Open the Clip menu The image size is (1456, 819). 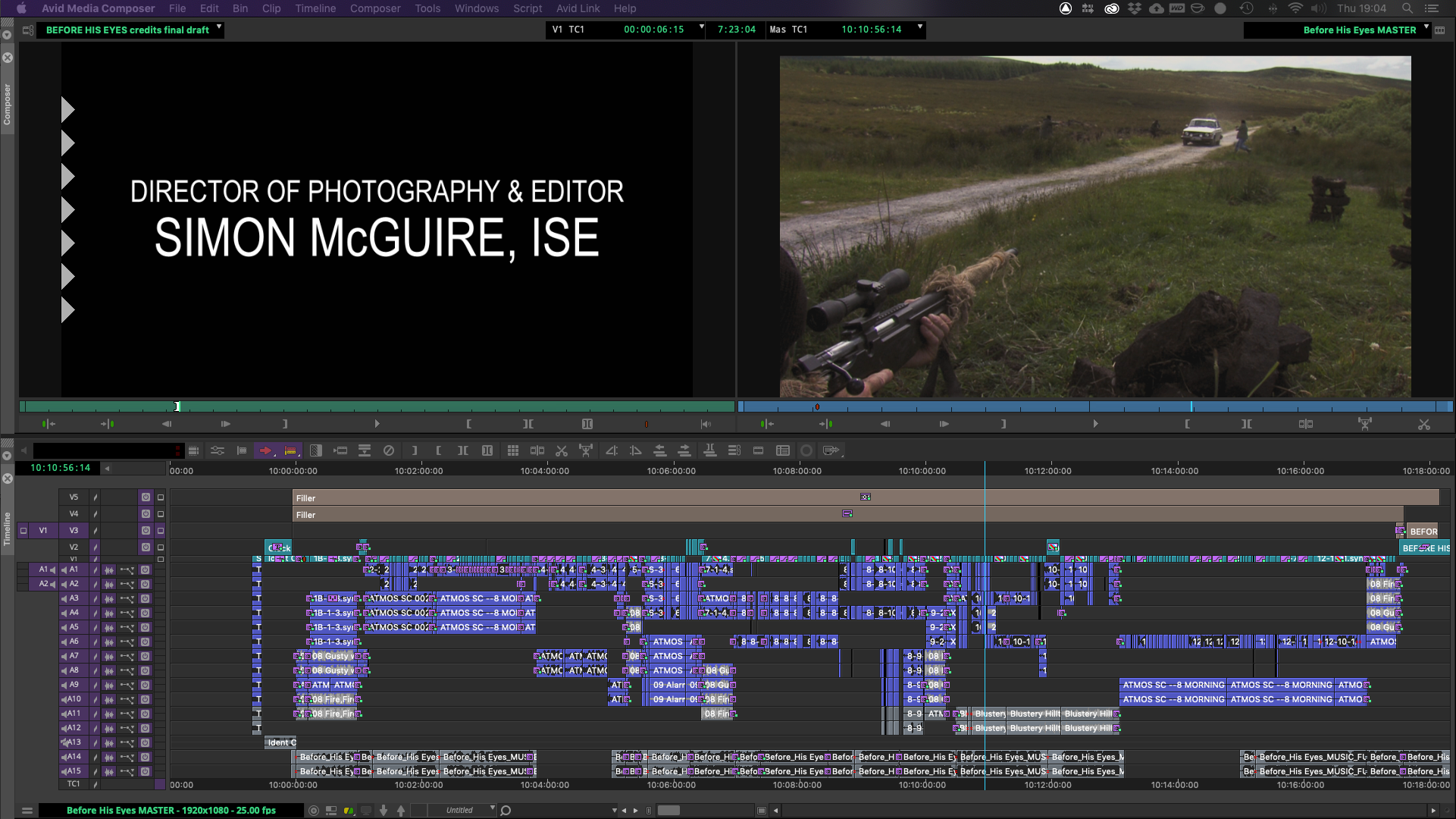coord(271,8)
